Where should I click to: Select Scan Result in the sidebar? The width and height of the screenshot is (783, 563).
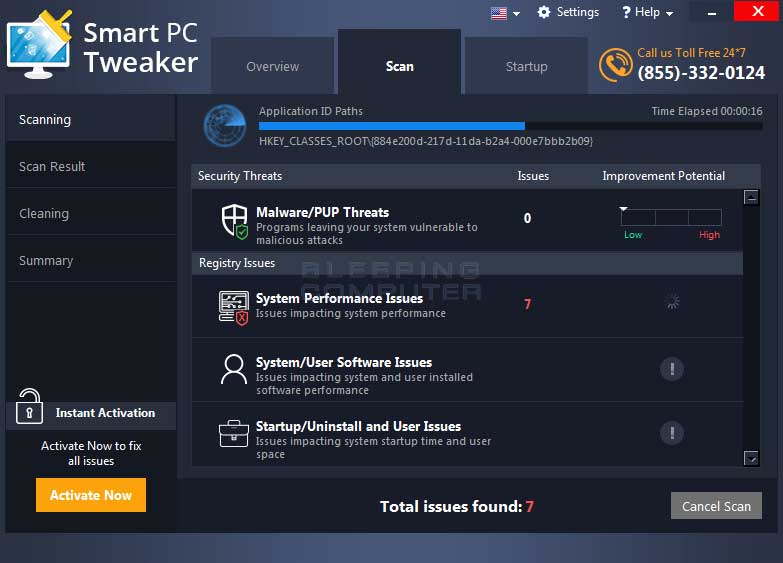[52, 167]
